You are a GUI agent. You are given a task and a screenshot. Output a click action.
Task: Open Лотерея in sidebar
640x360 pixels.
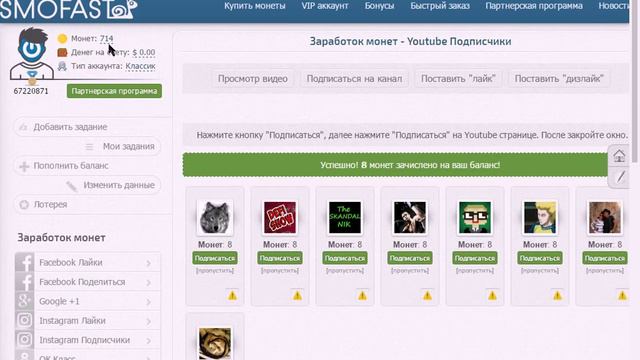(50, 204)
